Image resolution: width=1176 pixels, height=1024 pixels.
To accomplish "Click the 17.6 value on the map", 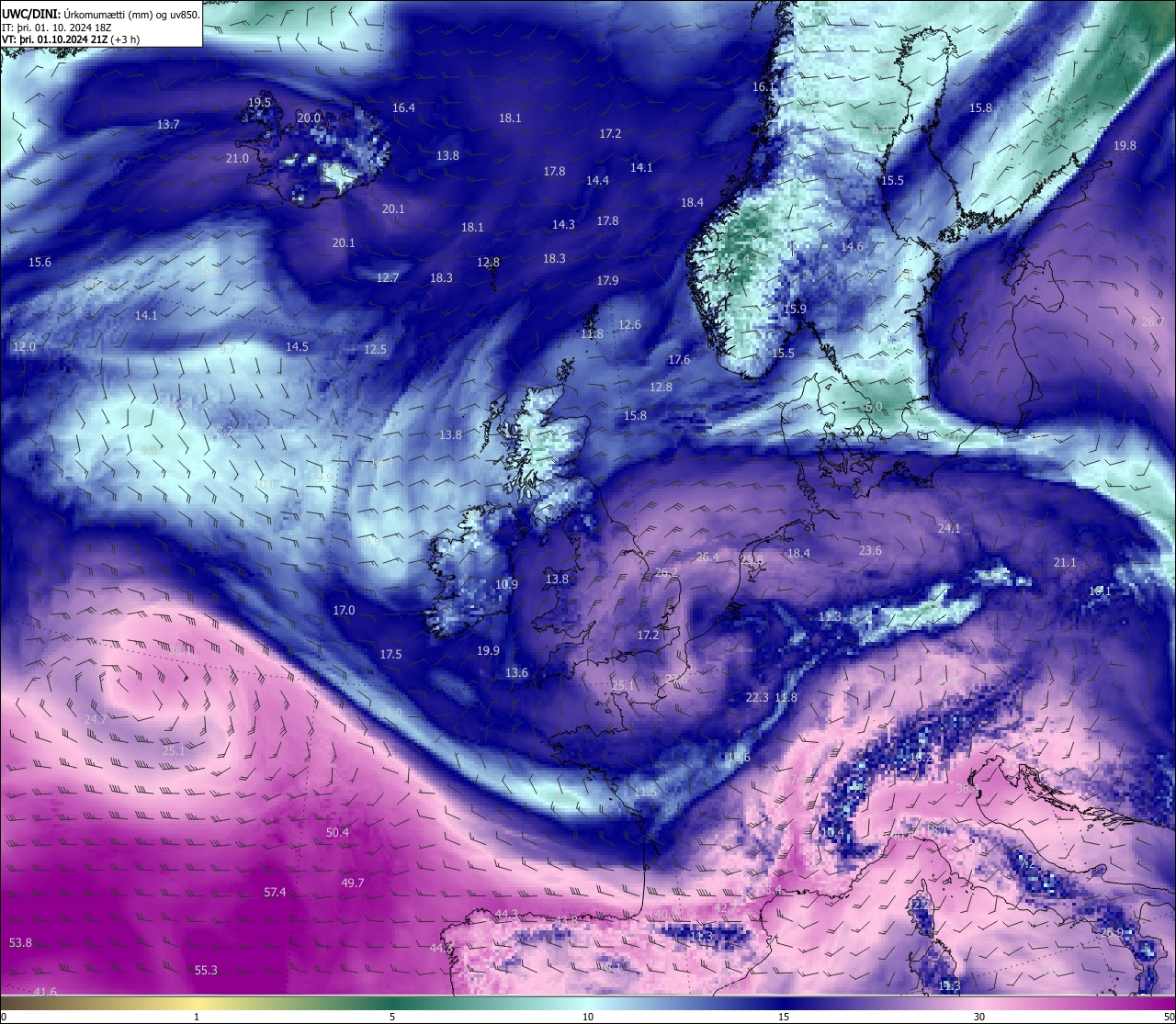I will point(679,359).
